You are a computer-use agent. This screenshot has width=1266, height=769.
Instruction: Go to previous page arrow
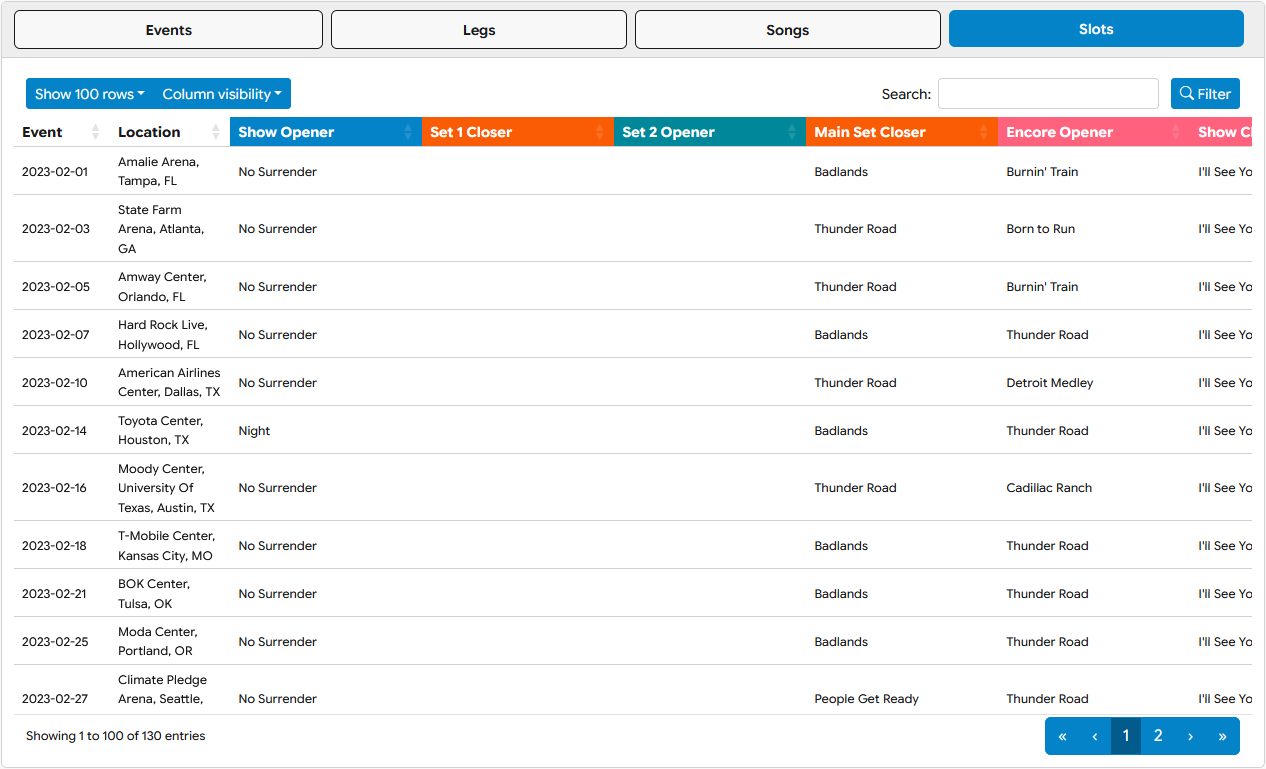coord(1094,736)
